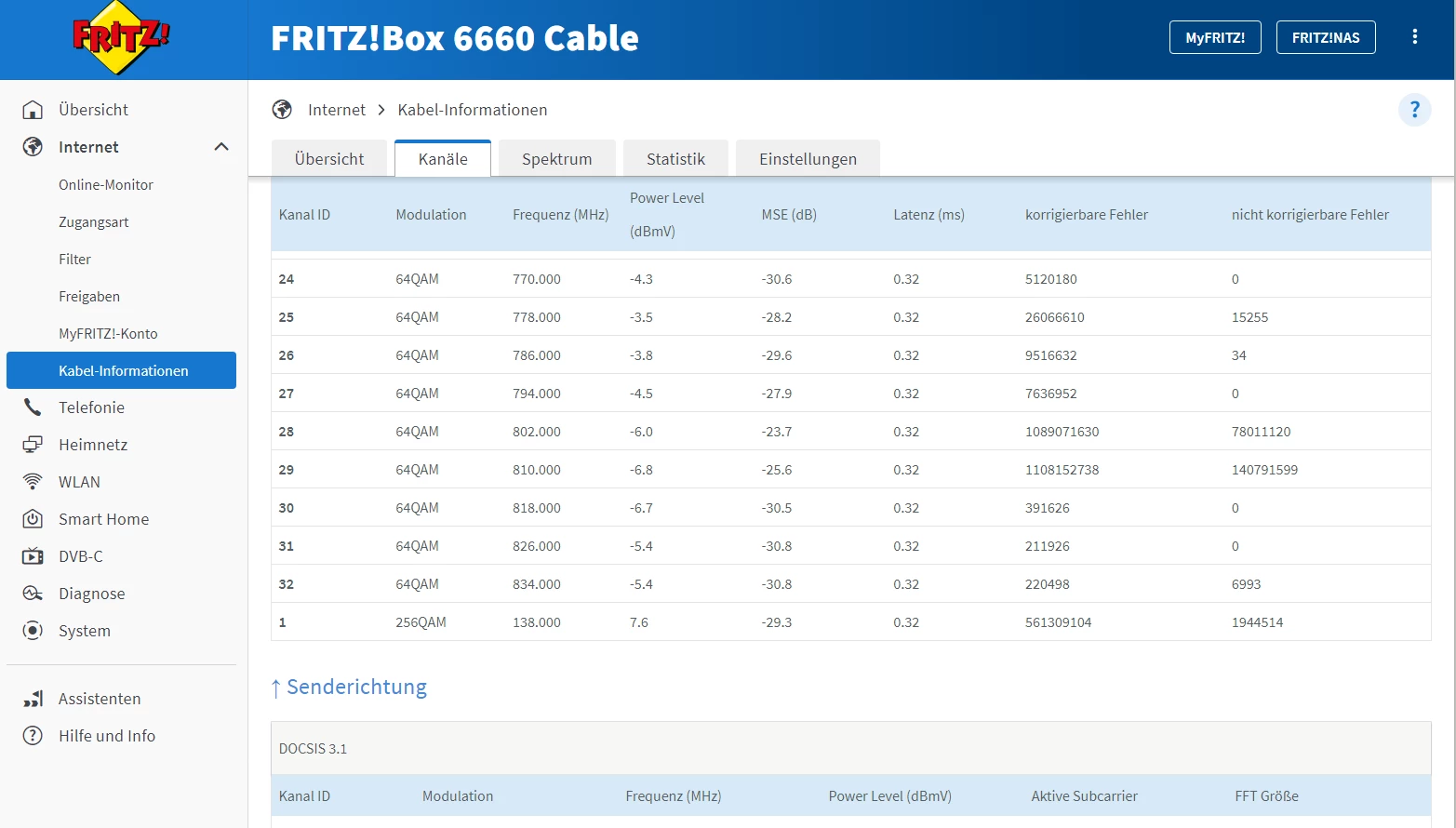This screenshot has height=828, width=1456.
Task: Click the Assistenten icon
Action: (x=33, y=699)
